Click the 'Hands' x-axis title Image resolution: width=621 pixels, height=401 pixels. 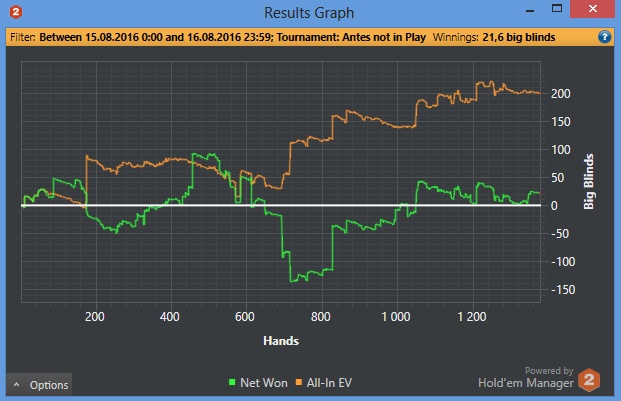281,341
